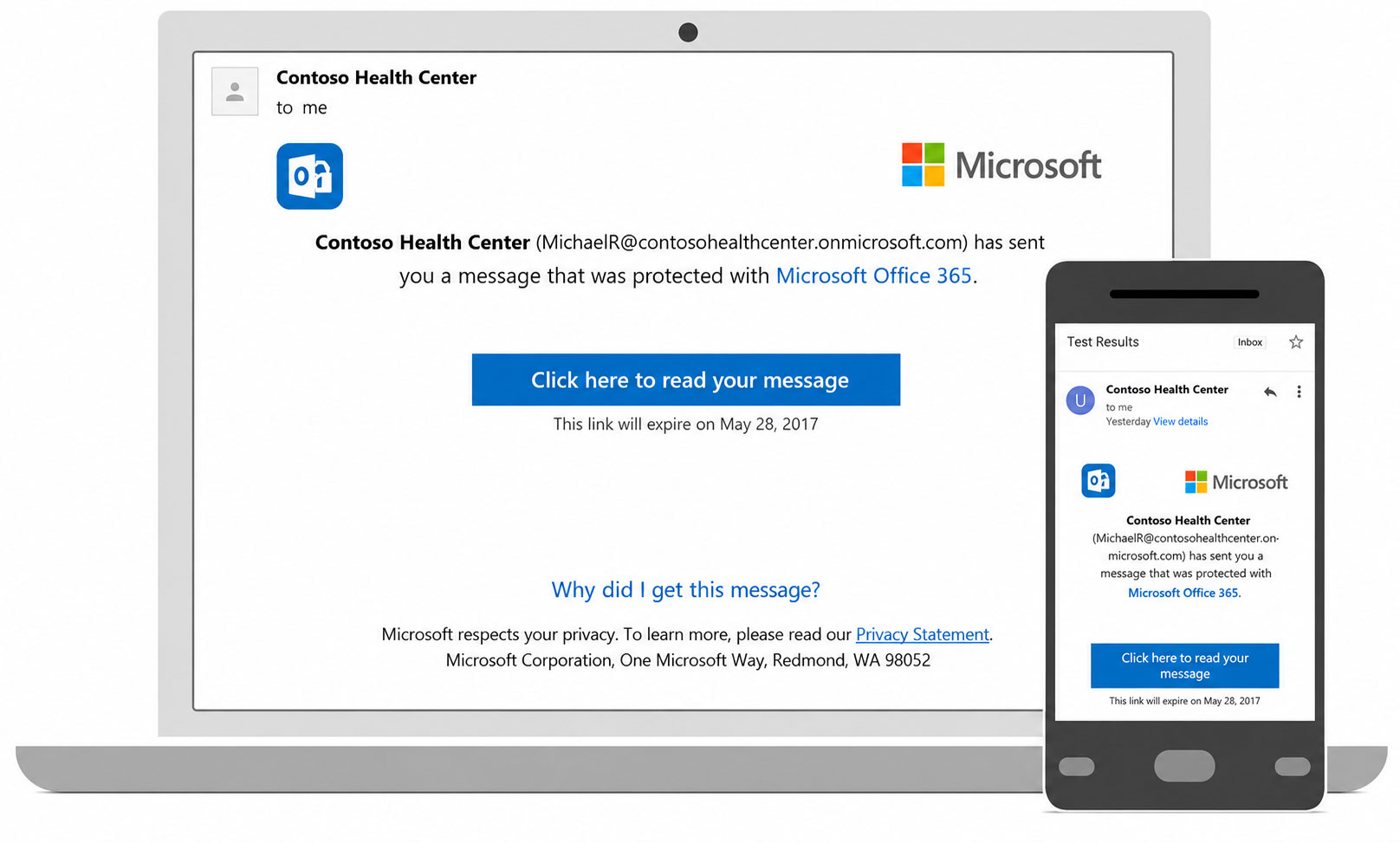Click the sender avatar placeholder on laptop email
The width and height of the screenshot is (1400, 843).
click(235, 91)
